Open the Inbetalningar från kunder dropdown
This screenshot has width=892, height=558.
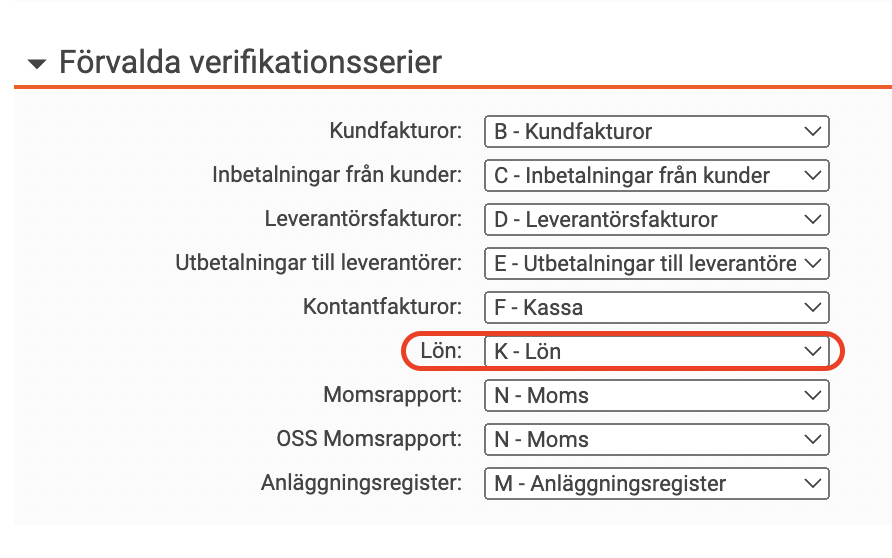coord(656,176)
